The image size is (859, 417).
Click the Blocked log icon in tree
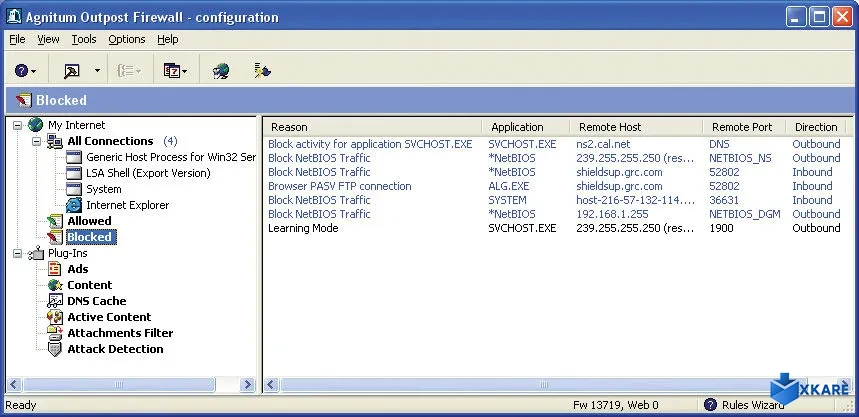(x=55, y=237)
